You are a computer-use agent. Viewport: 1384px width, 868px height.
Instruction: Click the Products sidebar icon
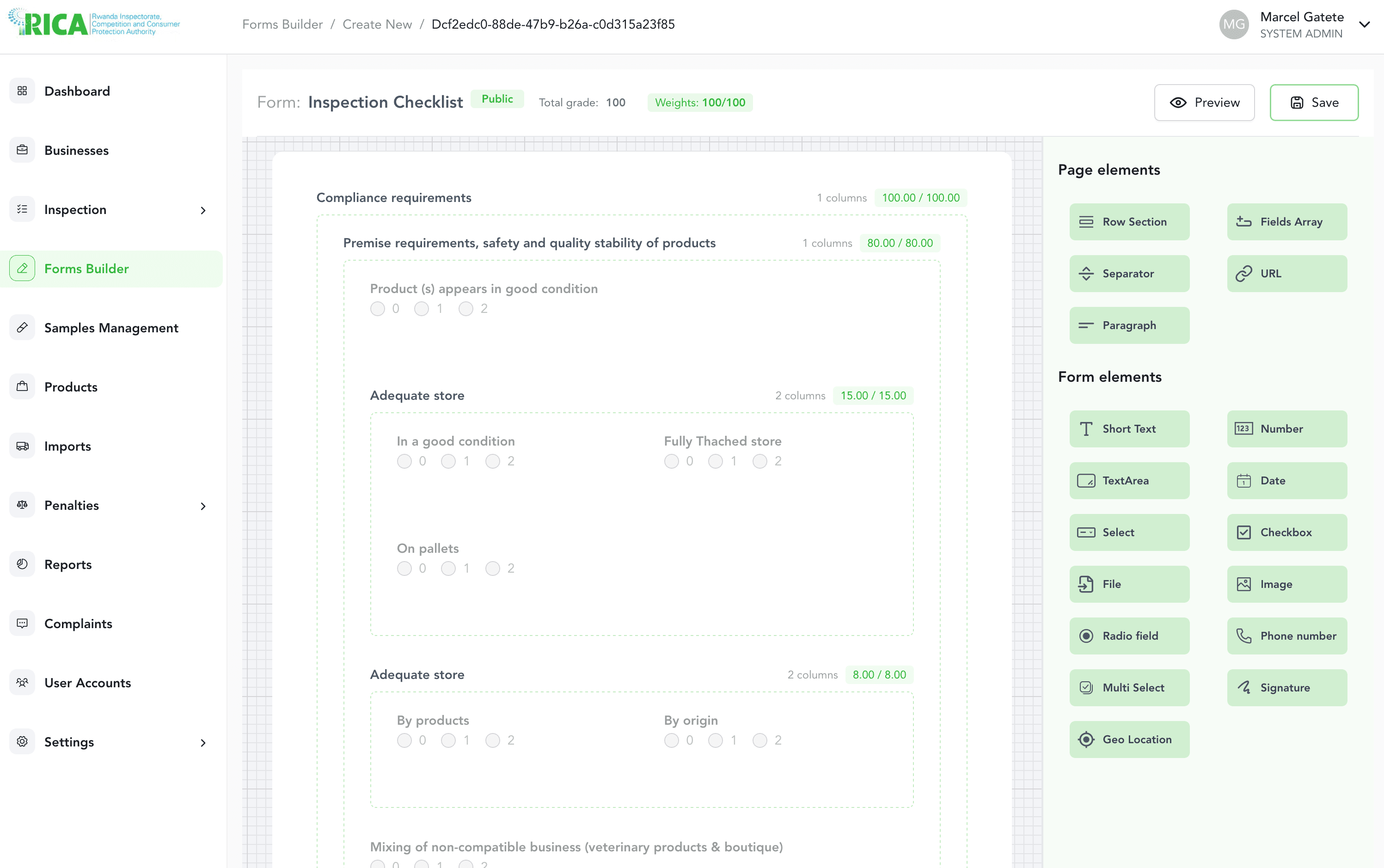(x=22, y=386)
